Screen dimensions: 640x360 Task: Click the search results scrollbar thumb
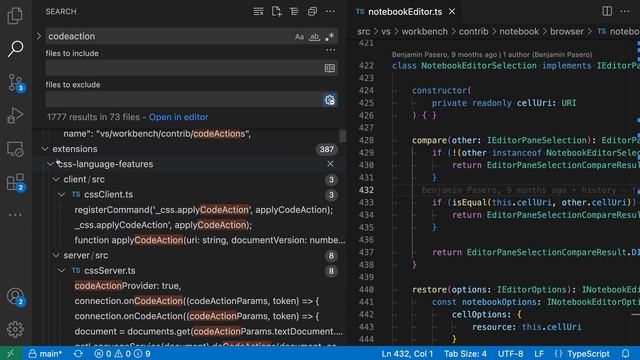pos(342,136)
